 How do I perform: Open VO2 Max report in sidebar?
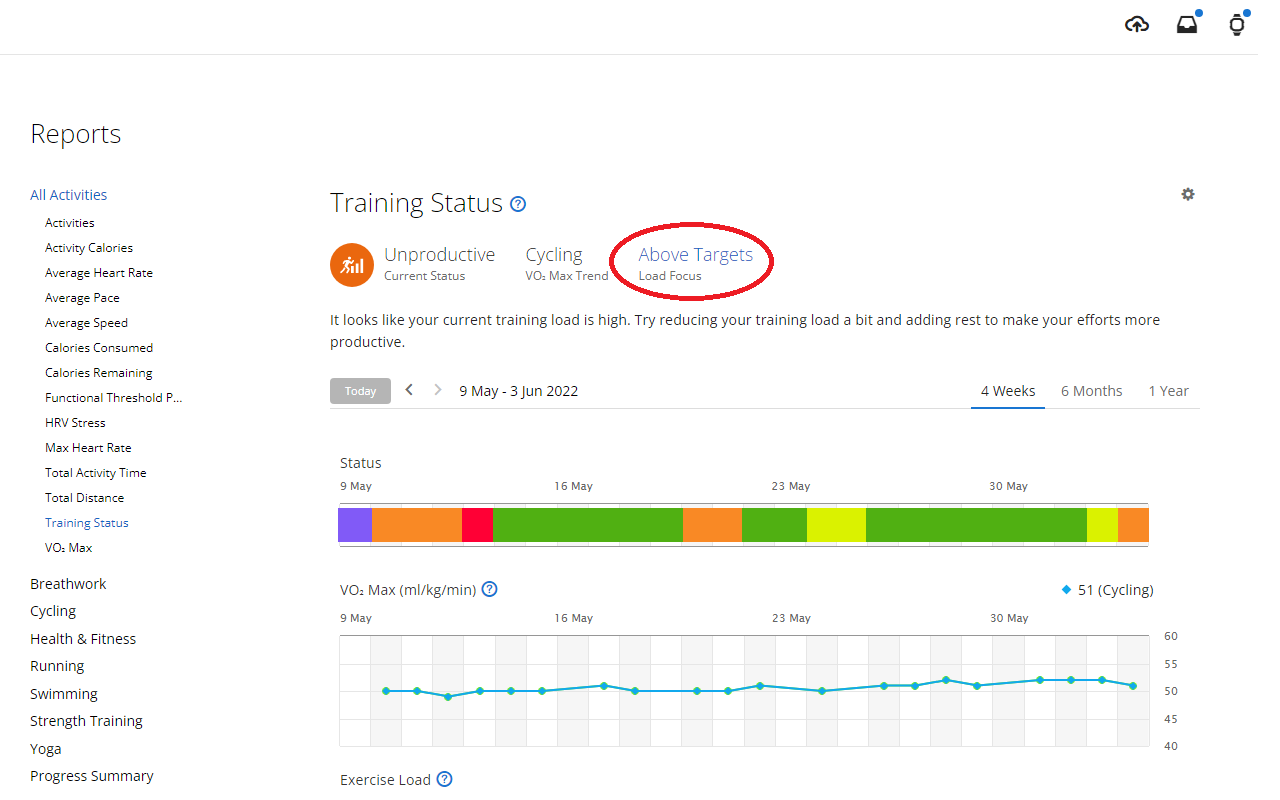click(x=69, y=548)
